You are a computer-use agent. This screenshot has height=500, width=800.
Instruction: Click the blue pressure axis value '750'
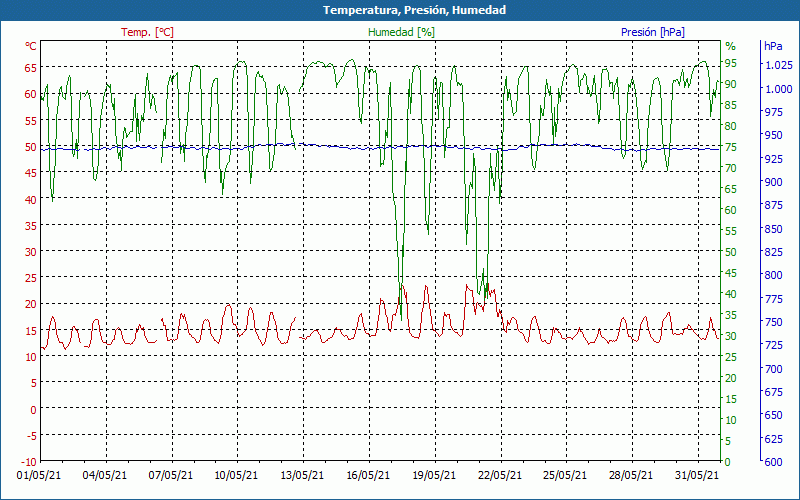(x=772, y=322)
